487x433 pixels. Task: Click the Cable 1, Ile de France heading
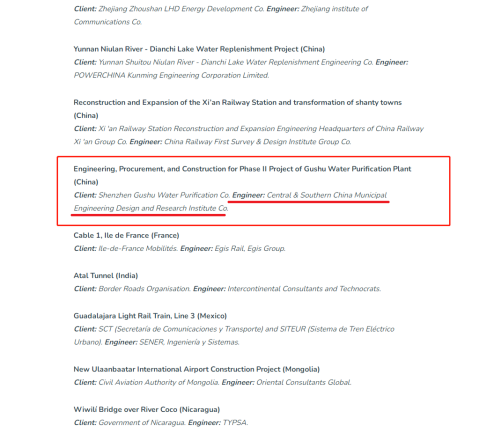(126, 235)
